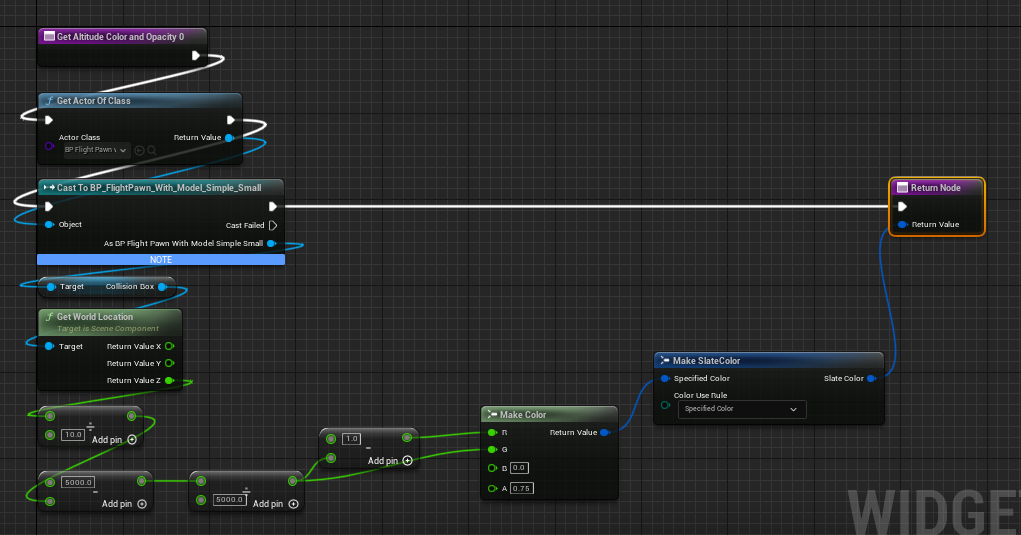1021x535 pixels.
Task: Click Get World Location Target pin
Action: (x=49, y=346)
